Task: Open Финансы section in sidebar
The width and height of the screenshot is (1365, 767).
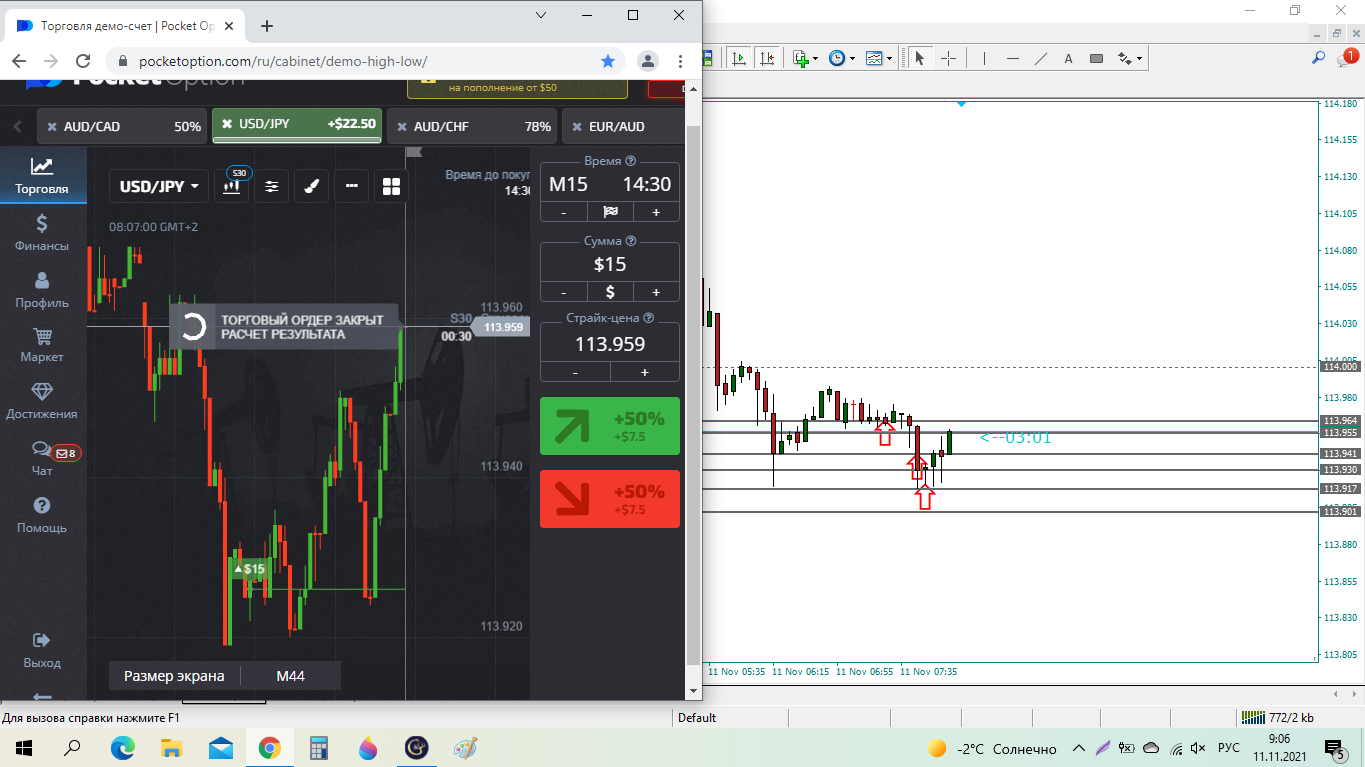Action: click(42, 233)
